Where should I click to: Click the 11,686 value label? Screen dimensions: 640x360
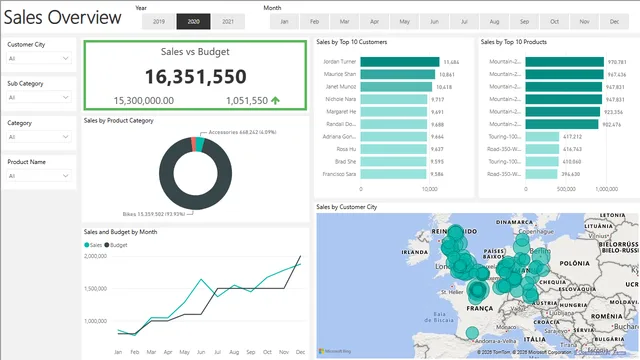pyautogui.click(x=451, y=62)
